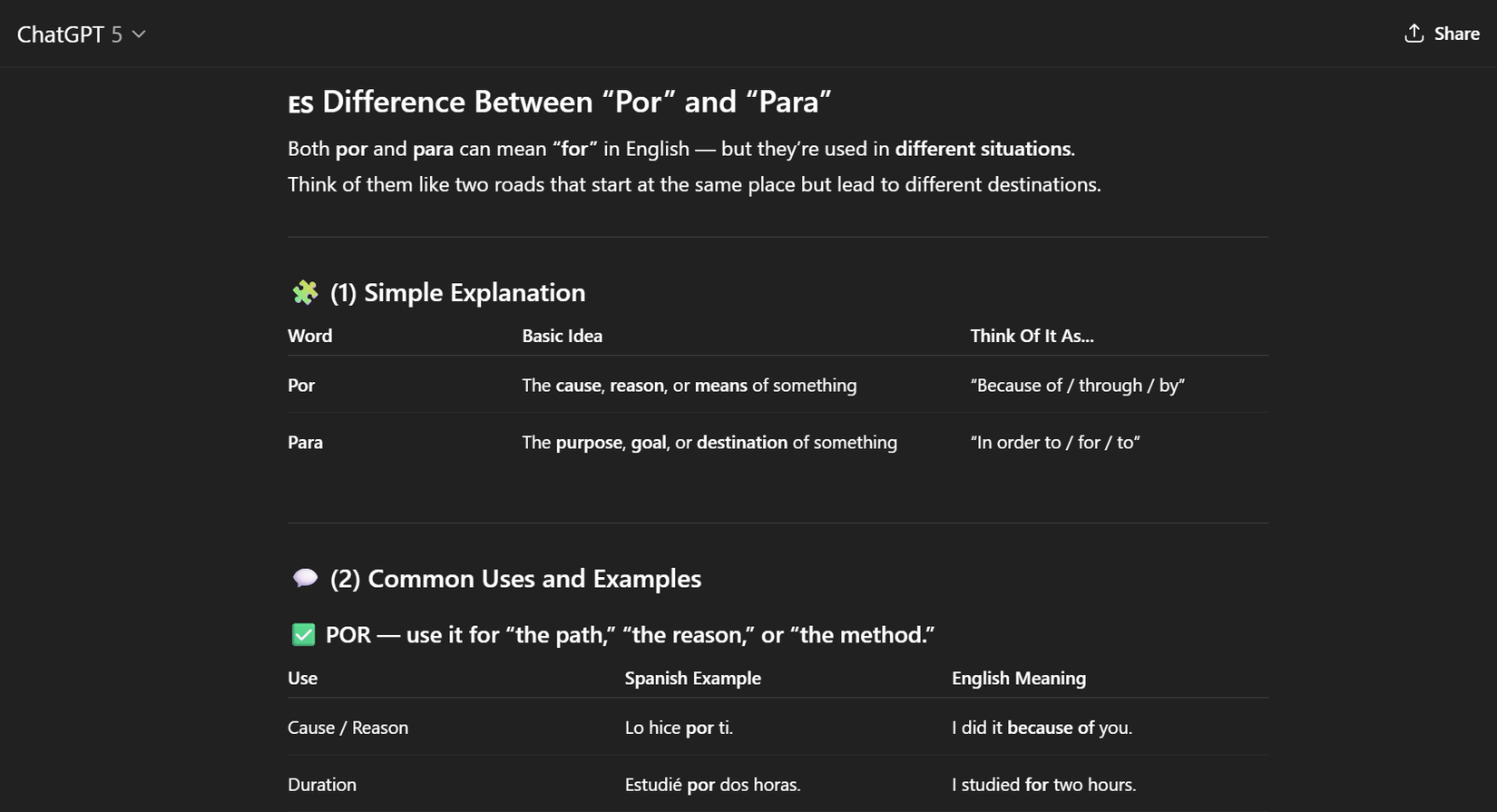
Task: Select the Cause / Reason table cell
Action: pyautogui.click(x=347, y=727)
